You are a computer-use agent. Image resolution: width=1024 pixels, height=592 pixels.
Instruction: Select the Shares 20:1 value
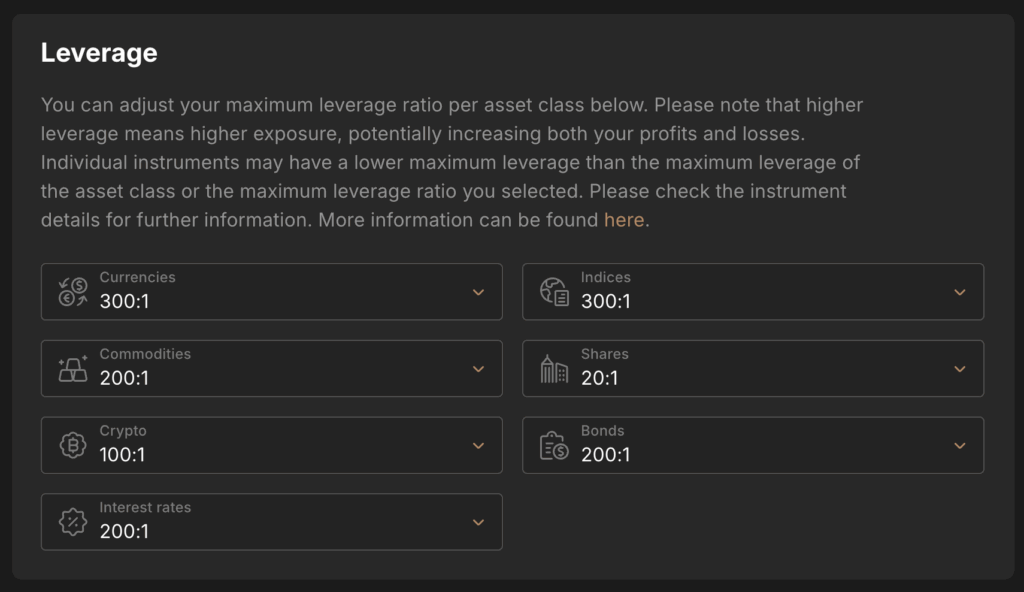point(598,378)
